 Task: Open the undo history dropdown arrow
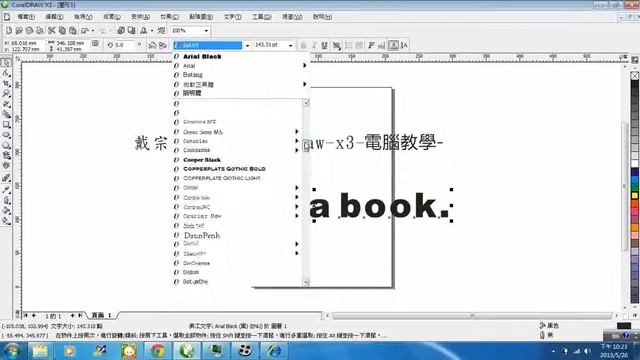[x=93, y=31]
